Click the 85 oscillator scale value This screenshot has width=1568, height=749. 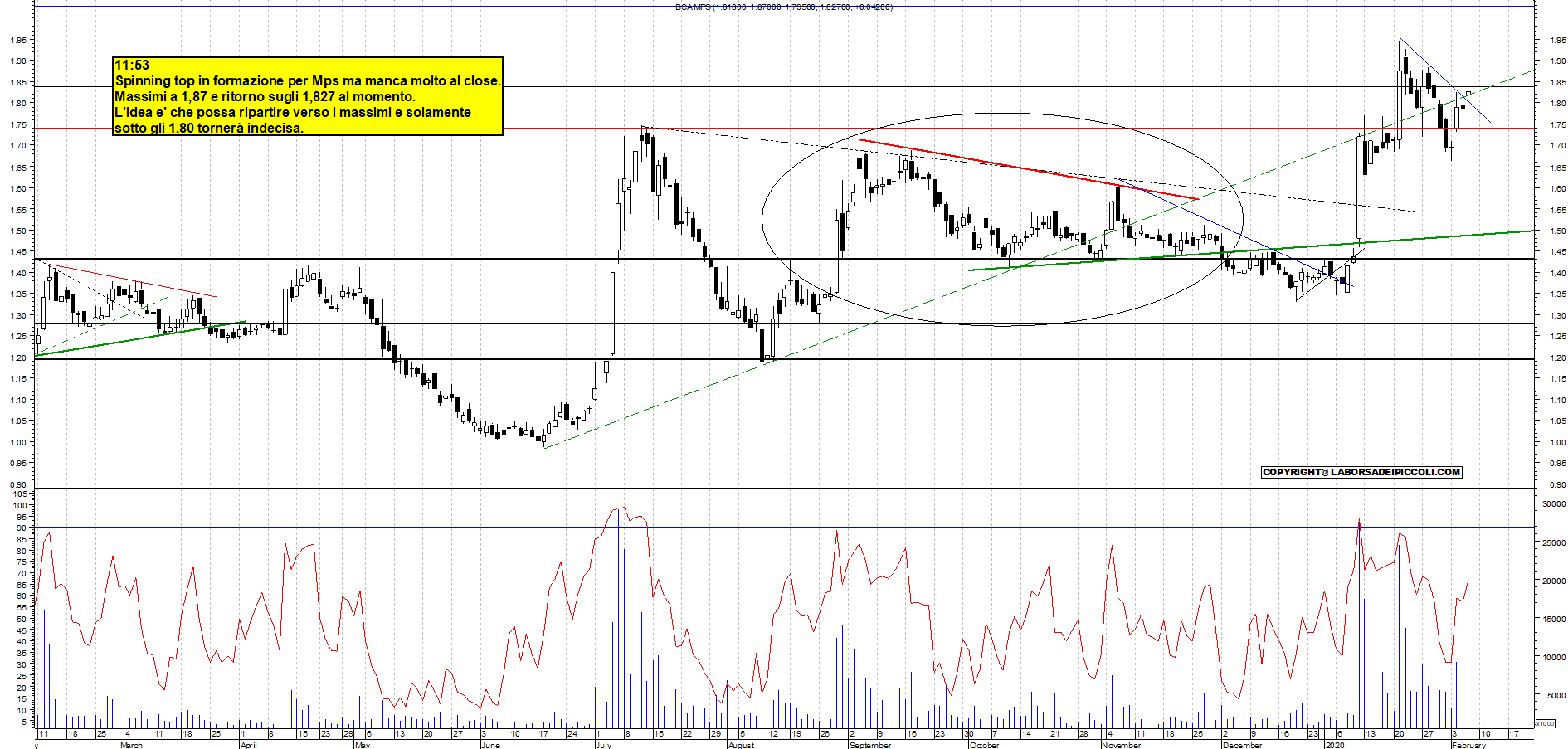[21, 539]
